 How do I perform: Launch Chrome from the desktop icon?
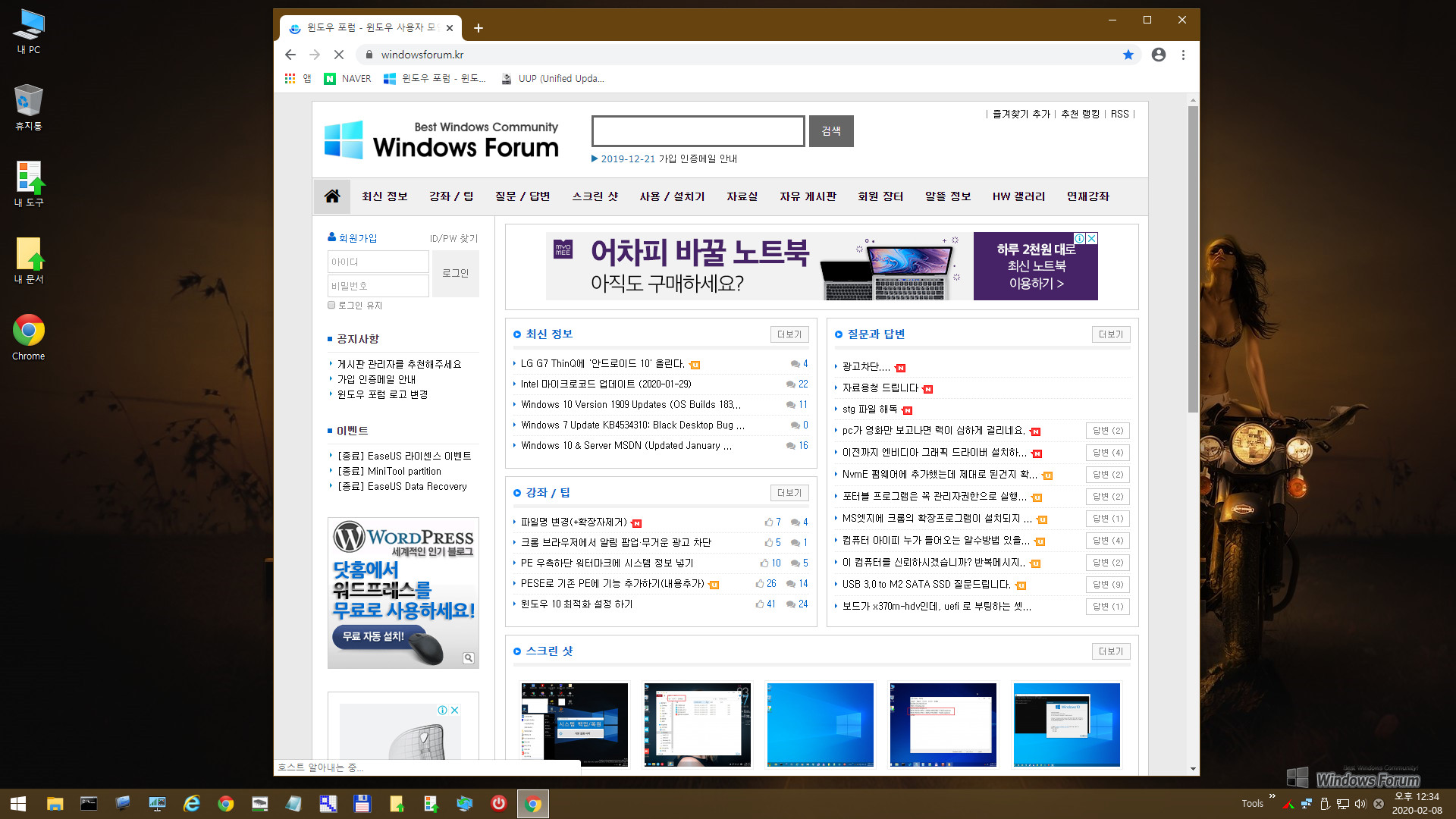point(29,337)
